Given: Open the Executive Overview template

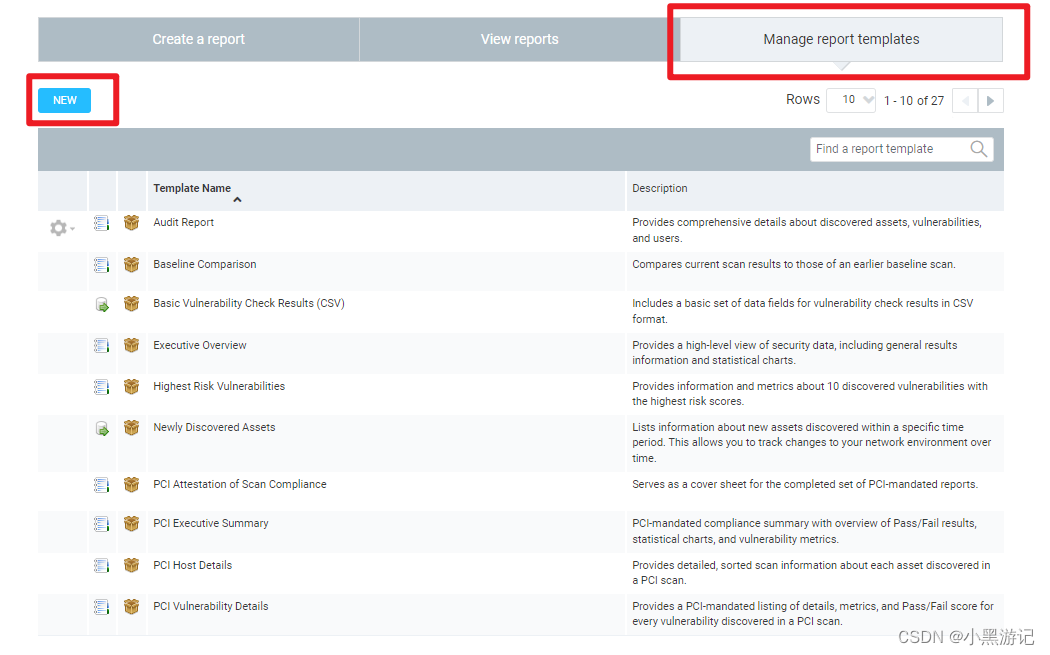Looking at the screenshot, I should pos(200,346).
